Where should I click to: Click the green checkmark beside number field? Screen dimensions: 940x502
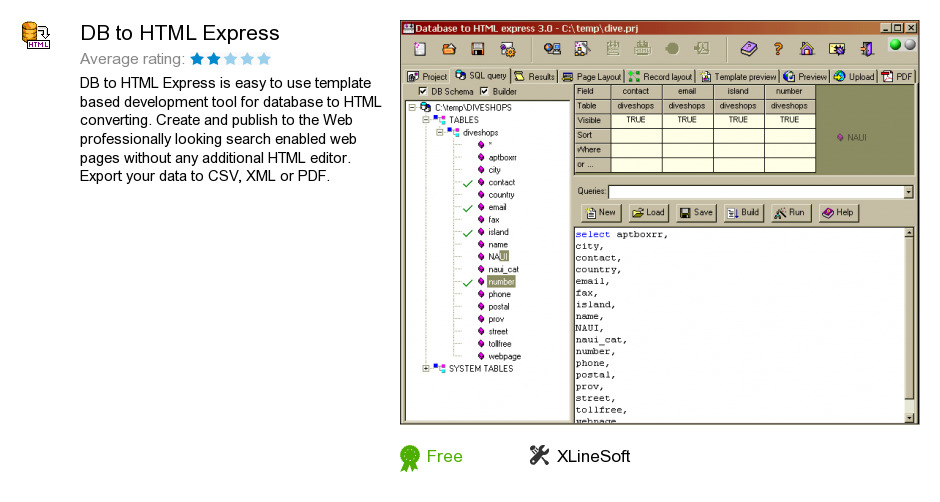pos(468,282)
